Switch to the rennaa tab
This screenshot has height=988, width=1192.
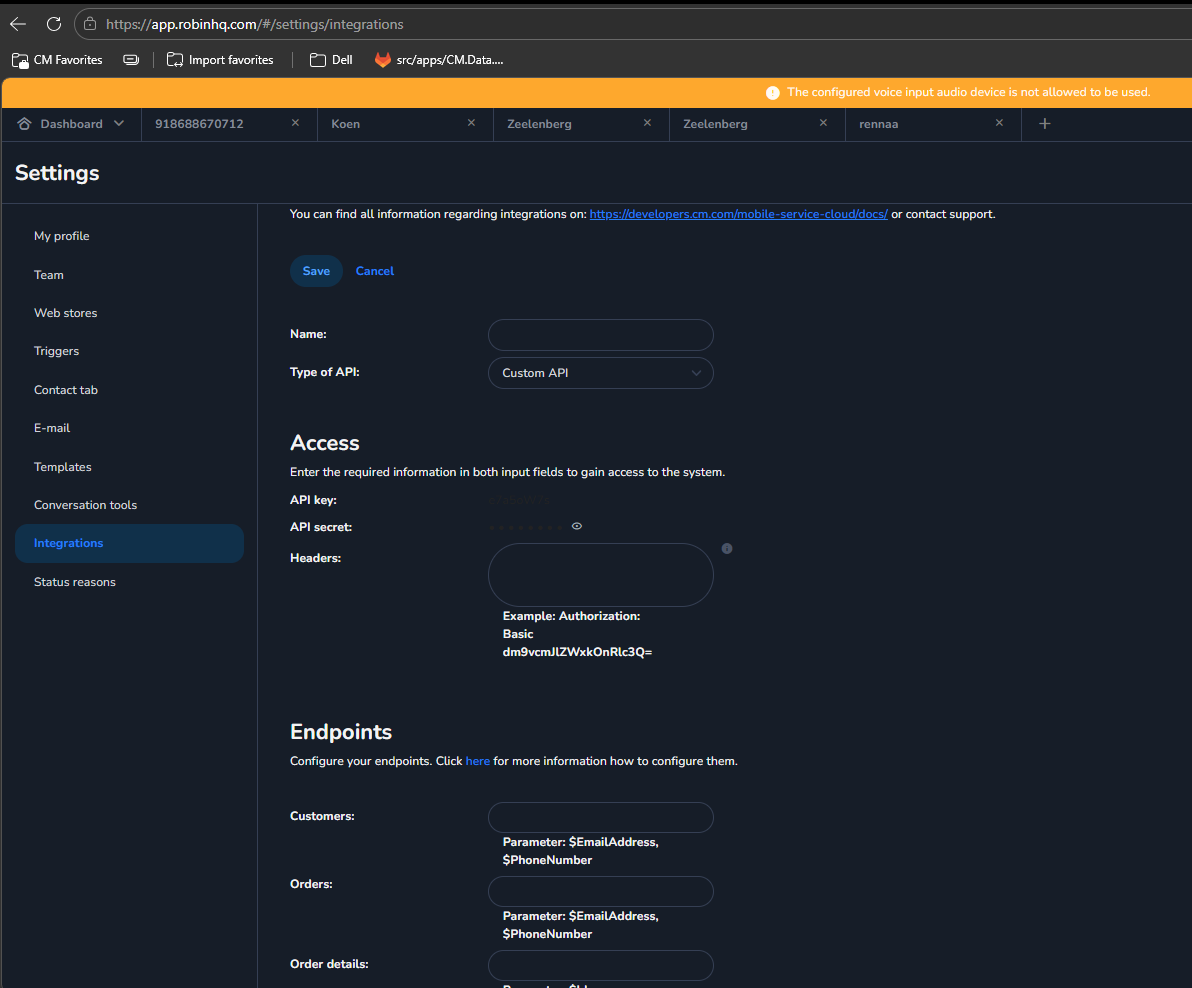[x=879, y=124]
